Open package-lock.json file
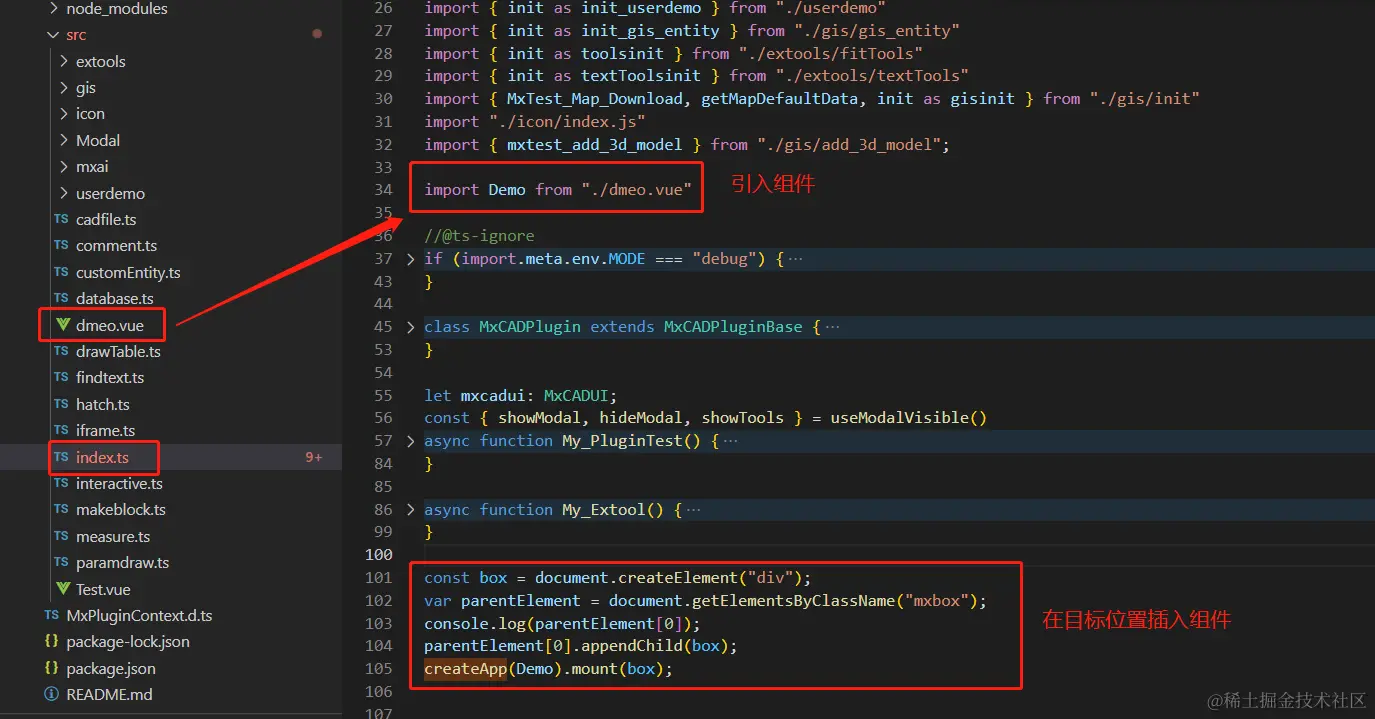Image resolution: width=1375 pixels, height=719 pixels. click(128, 642)
